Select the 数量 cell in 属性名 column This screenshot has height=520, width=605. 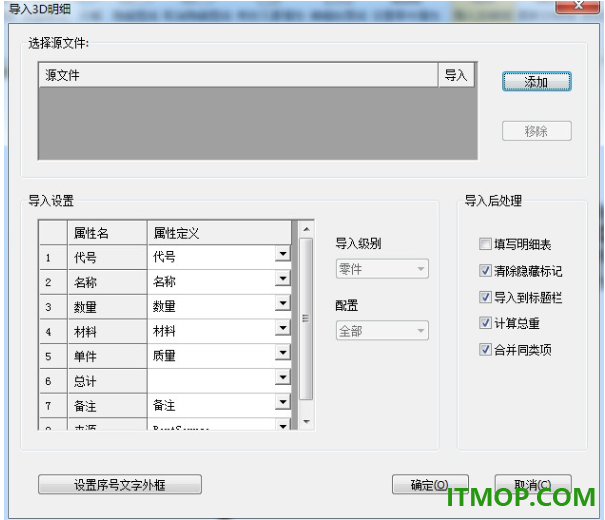(x=108, y=307)
